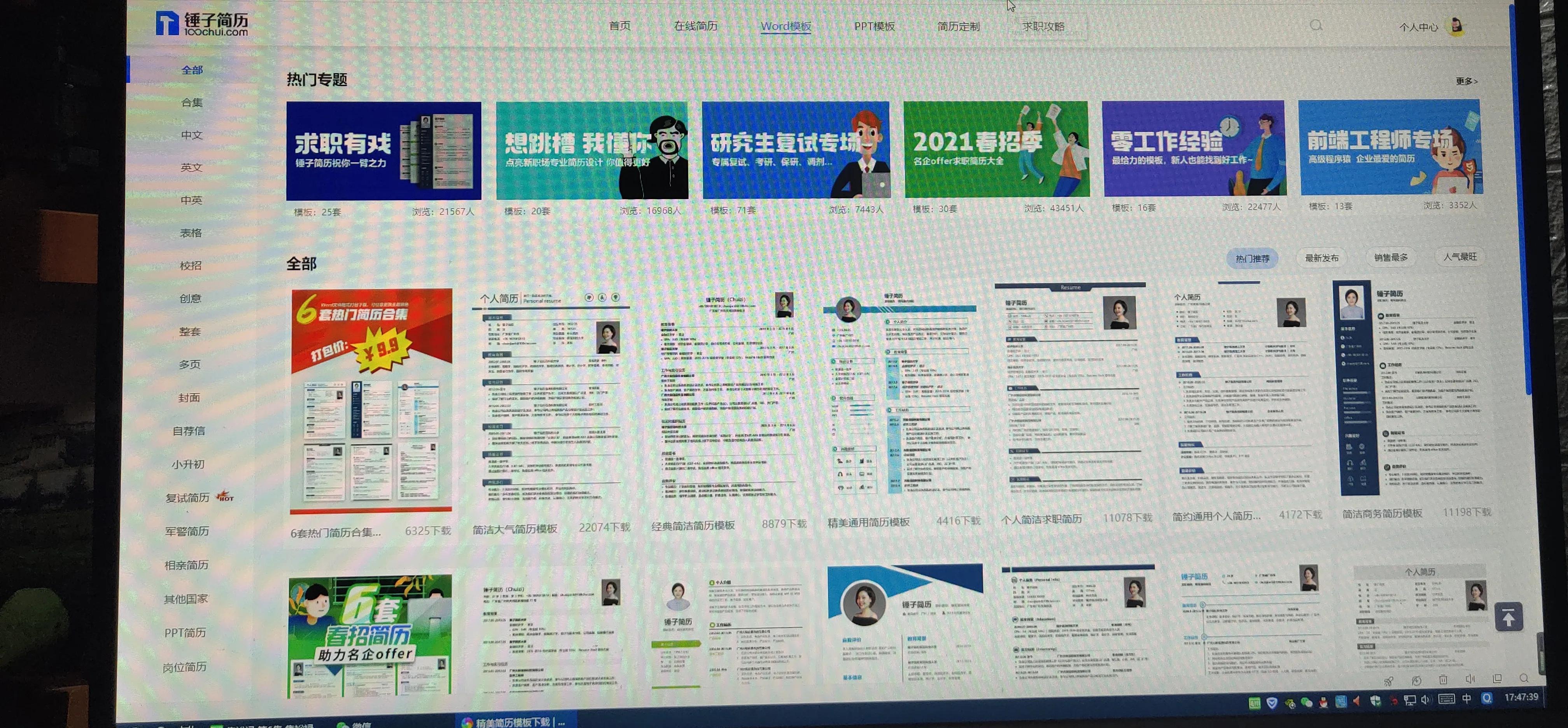Open 个人中心 link

(x=1418, y=27)
